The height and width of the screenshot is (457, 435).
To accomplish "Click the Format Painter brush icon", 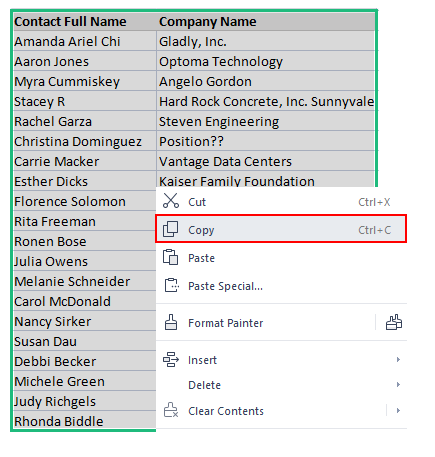I will pyautogui.click(x=171, y=322).
